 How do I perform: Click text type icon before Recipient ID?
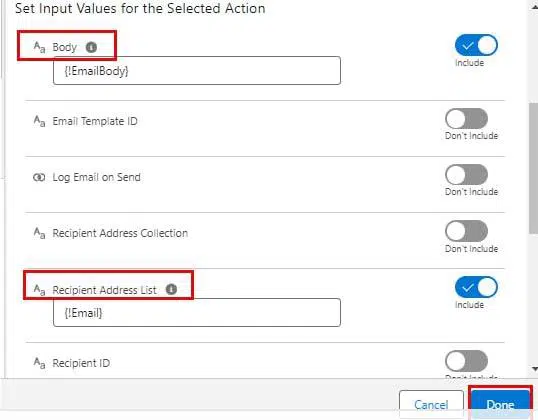(39, 362)
